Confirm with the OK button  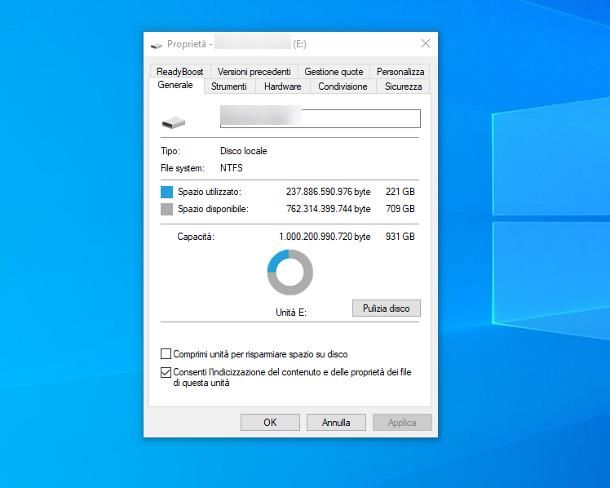point(269,423)
